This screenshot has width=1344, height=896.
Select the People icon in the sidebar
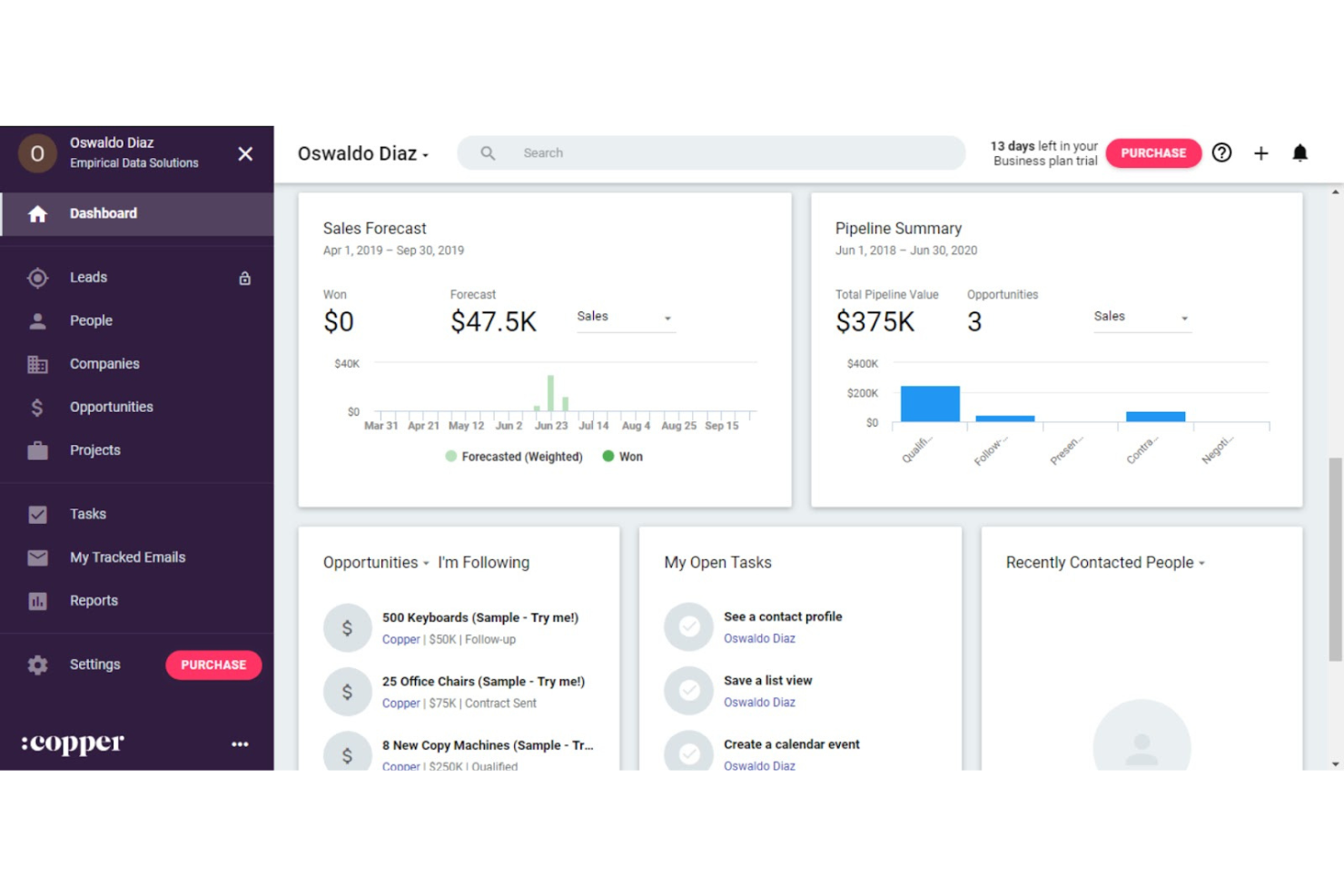(37, 320)
